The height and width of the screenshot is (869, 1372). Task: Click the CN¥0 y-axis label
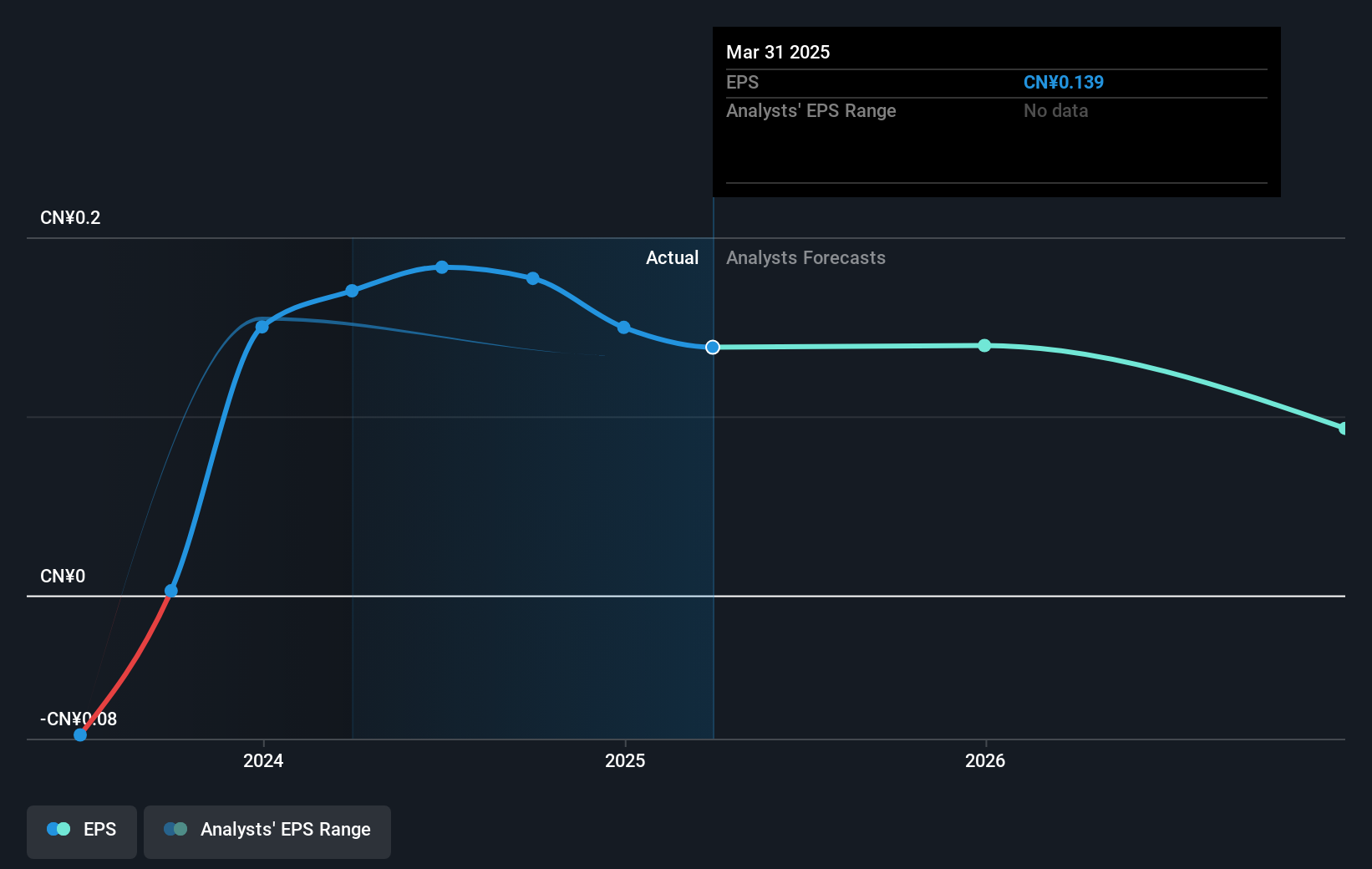tap(63, 576)
